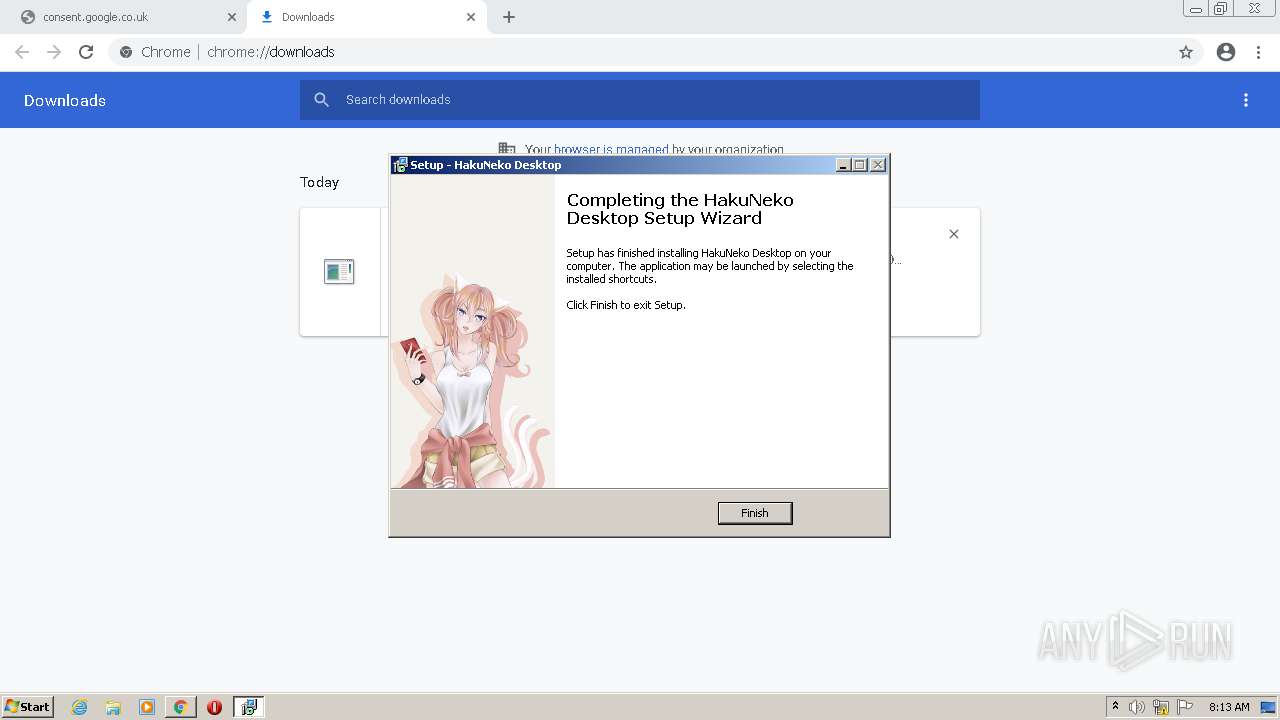1280x720 pixels.
Task: Minimize the HakuNeko Setup window
Action: click(843, 165)
